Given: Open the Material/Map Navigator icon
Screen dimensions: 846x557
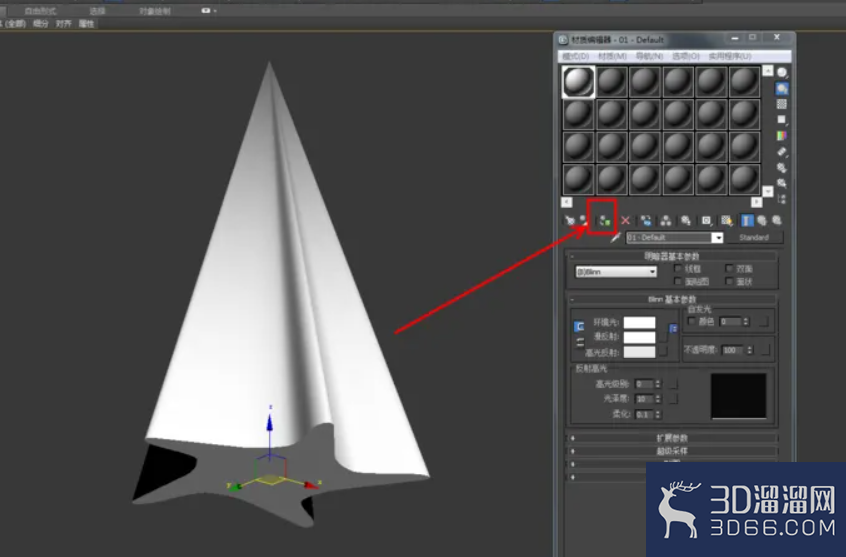Looking at the screenshot, I should [782, 199].
